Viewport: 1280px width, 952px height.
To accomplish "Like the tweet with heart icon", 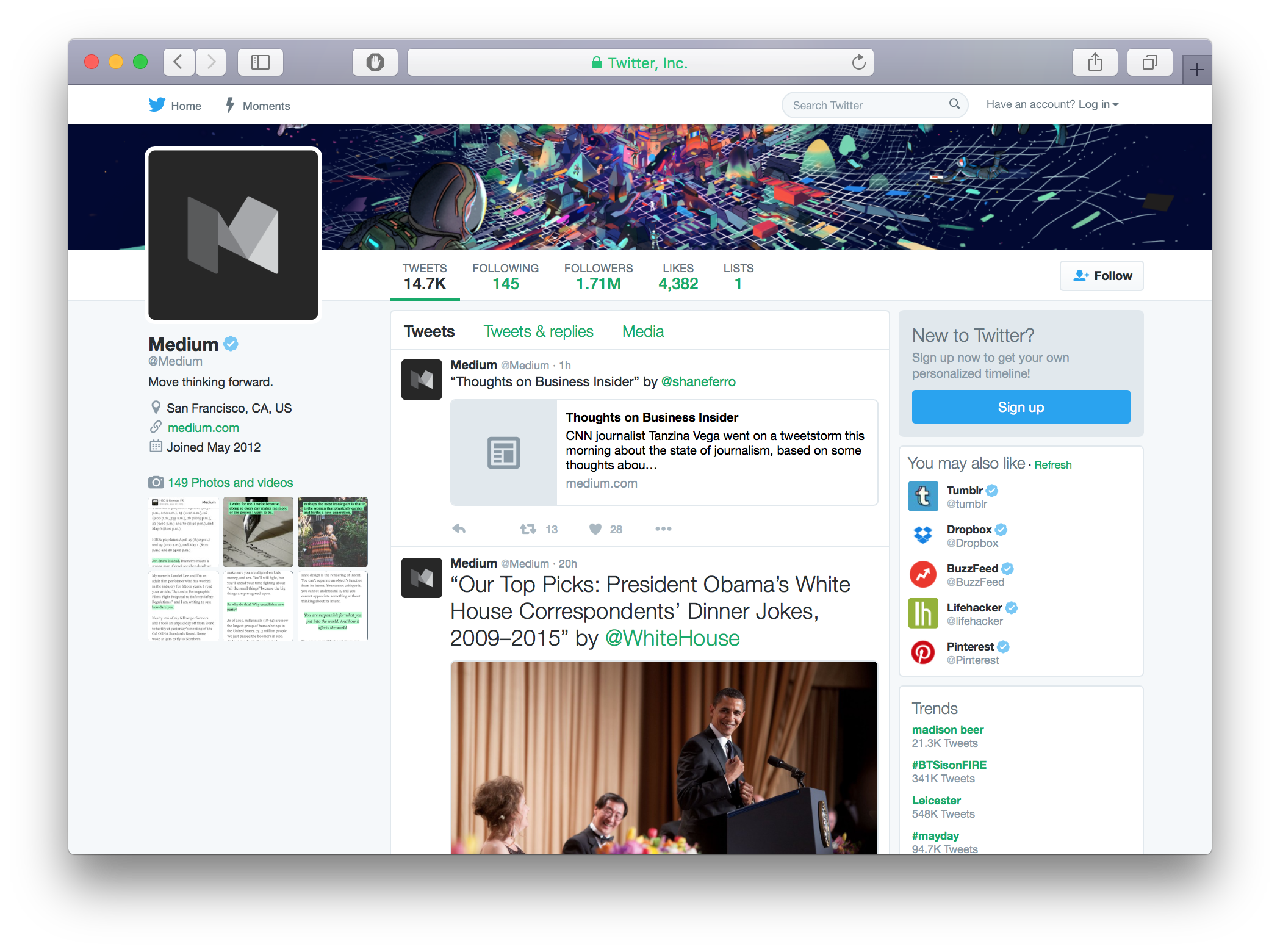I will tap(595, 529).
